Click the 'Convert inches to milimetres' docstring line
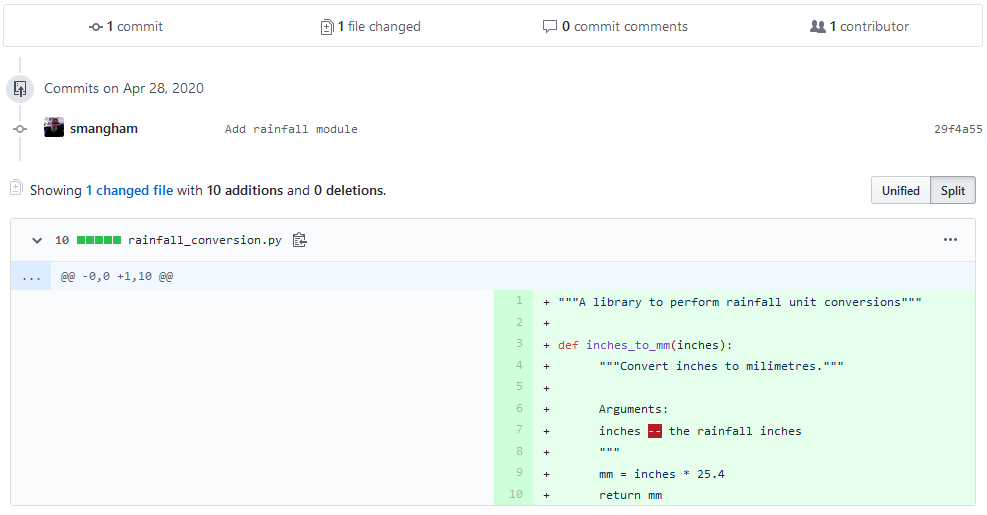The image size is (987, 515). pos(721,366)
